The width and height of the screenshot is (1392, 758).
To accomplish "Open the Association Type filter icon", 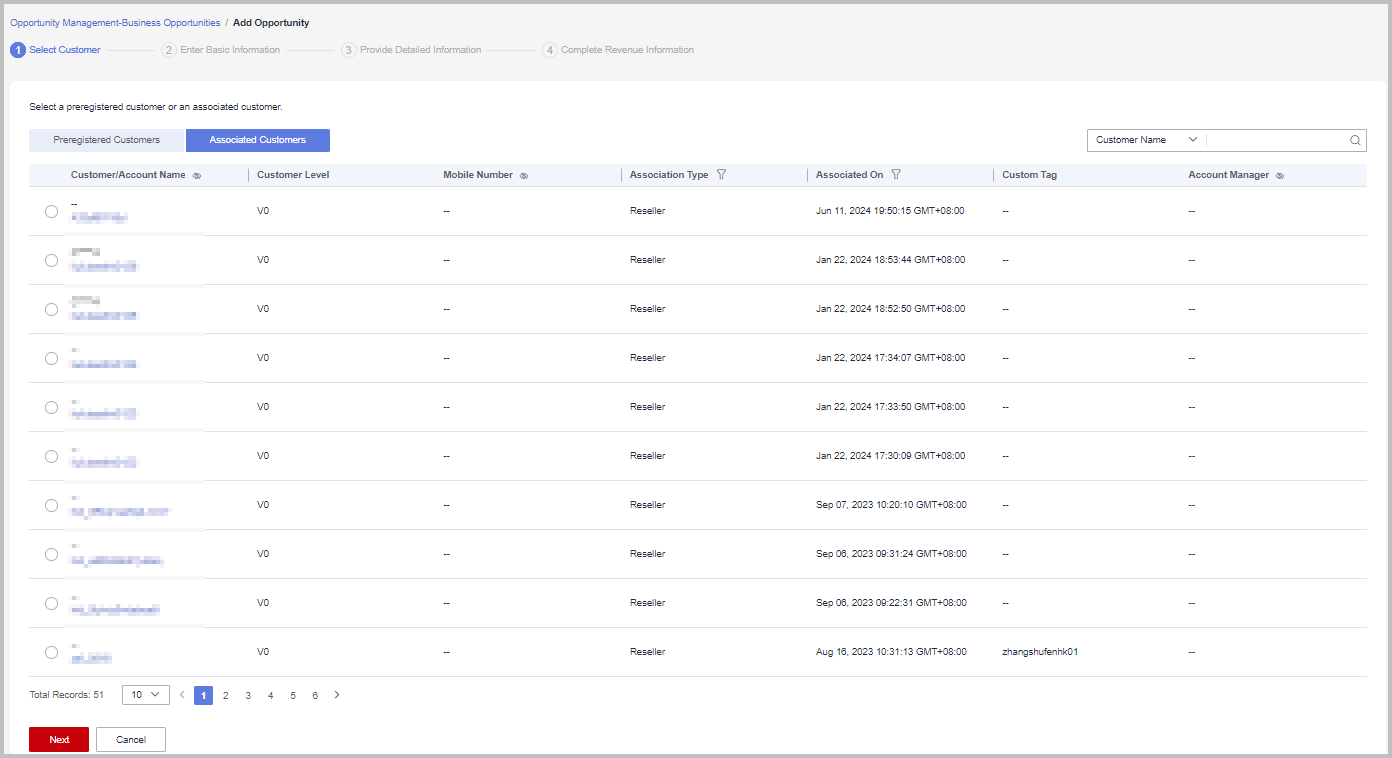I will [x=721, y=175].
